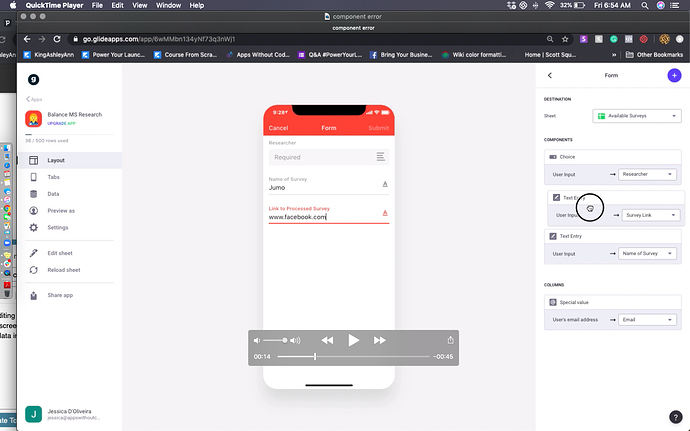This screenshot has height=431, width=690.
Task: Open the Home | Scott Squ... bookmark
Action: [551, 55]
